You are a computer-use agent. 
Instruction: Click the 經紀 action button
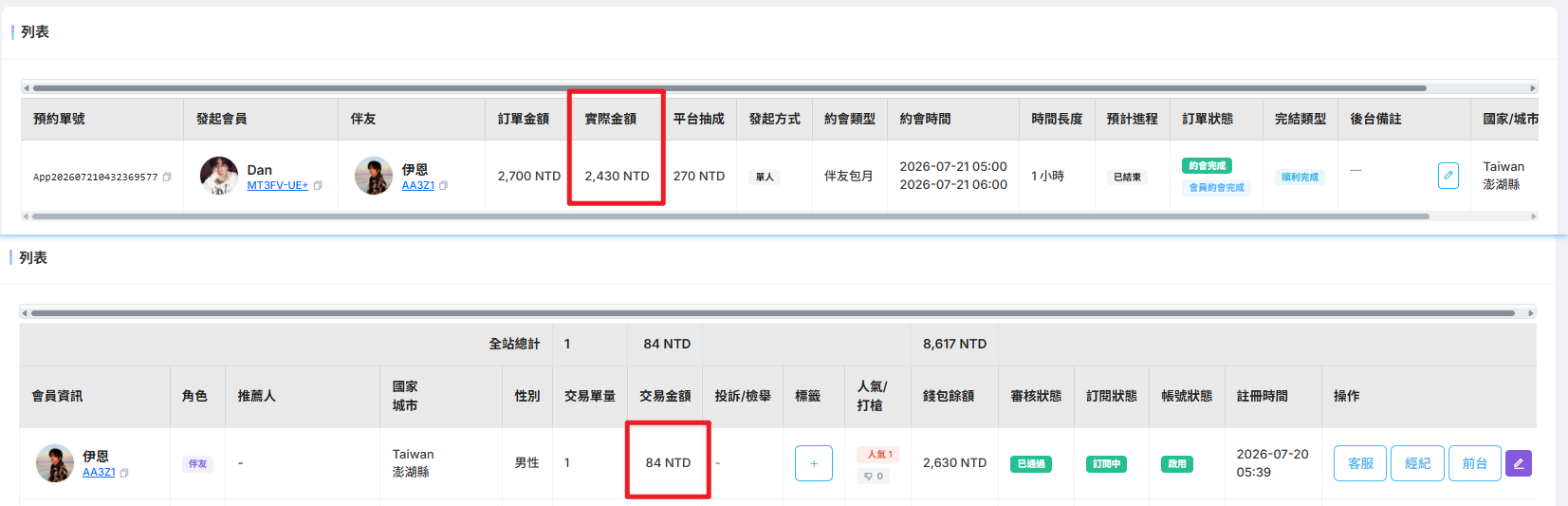point(1417,463)
